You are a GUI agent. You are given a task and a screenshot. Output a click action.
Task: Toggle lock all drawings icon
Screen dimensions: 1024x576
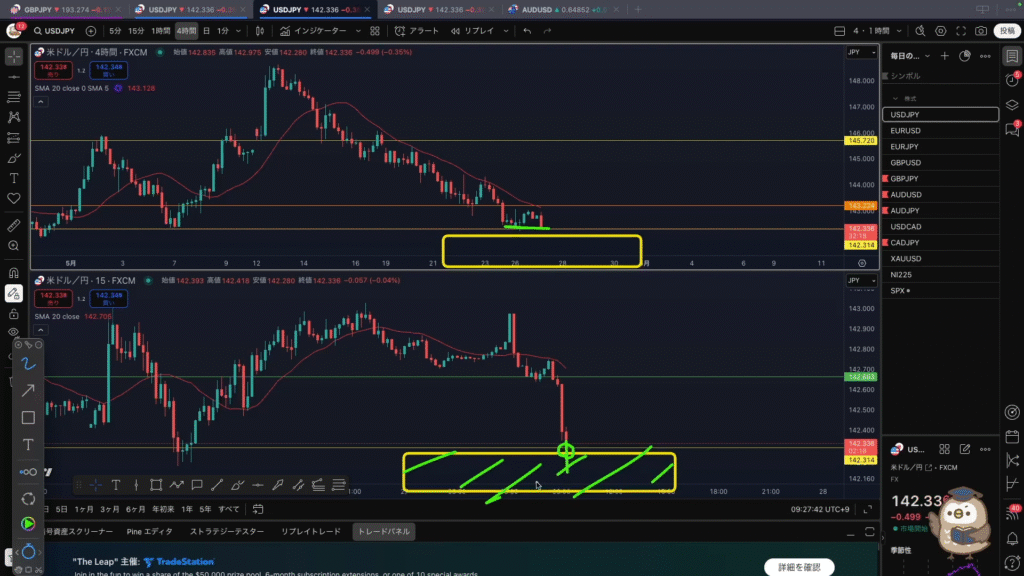coord(14,314)
